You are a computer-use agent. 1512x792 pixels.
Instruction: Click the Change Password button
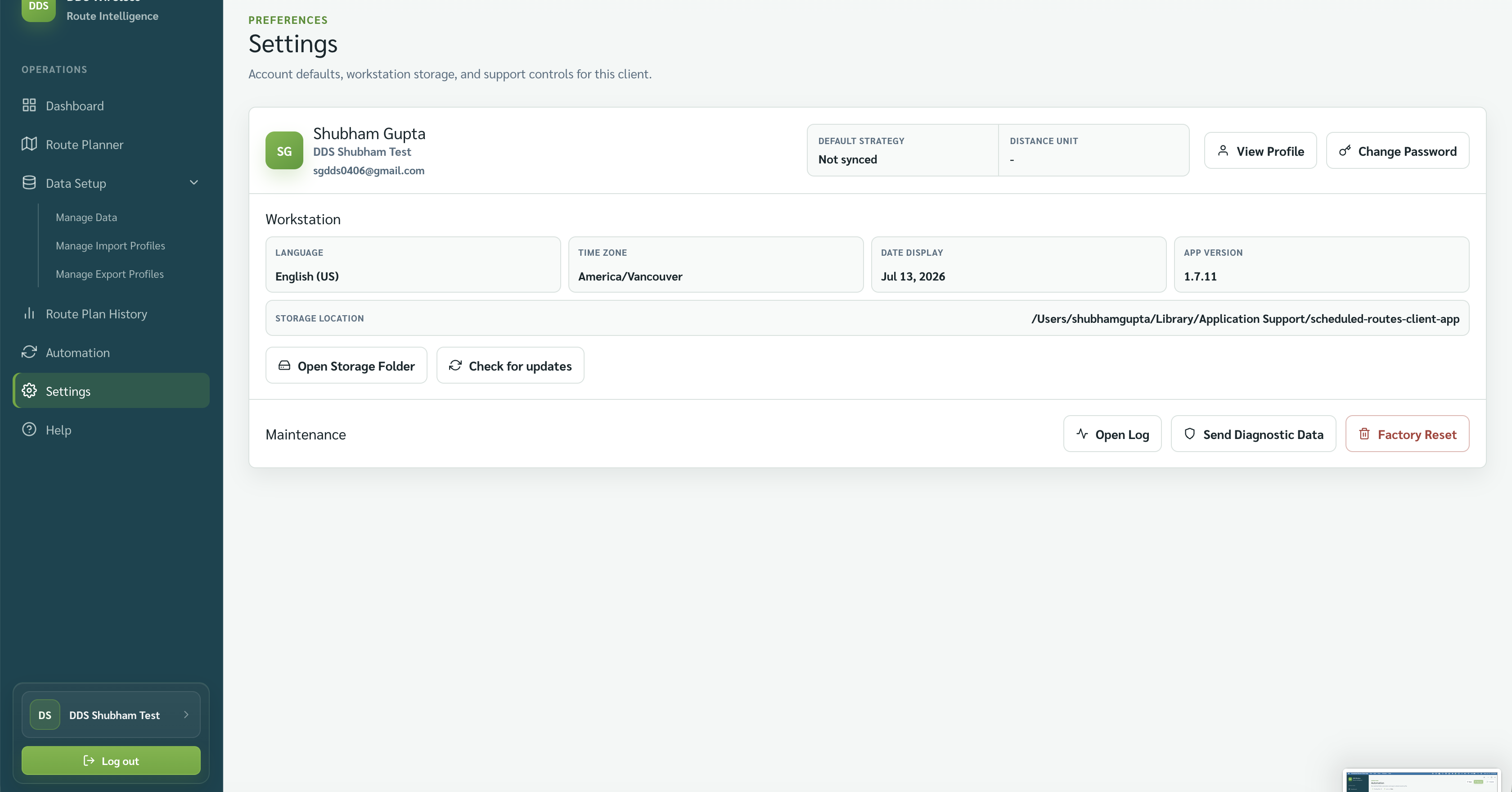[x=1398, y=150]
